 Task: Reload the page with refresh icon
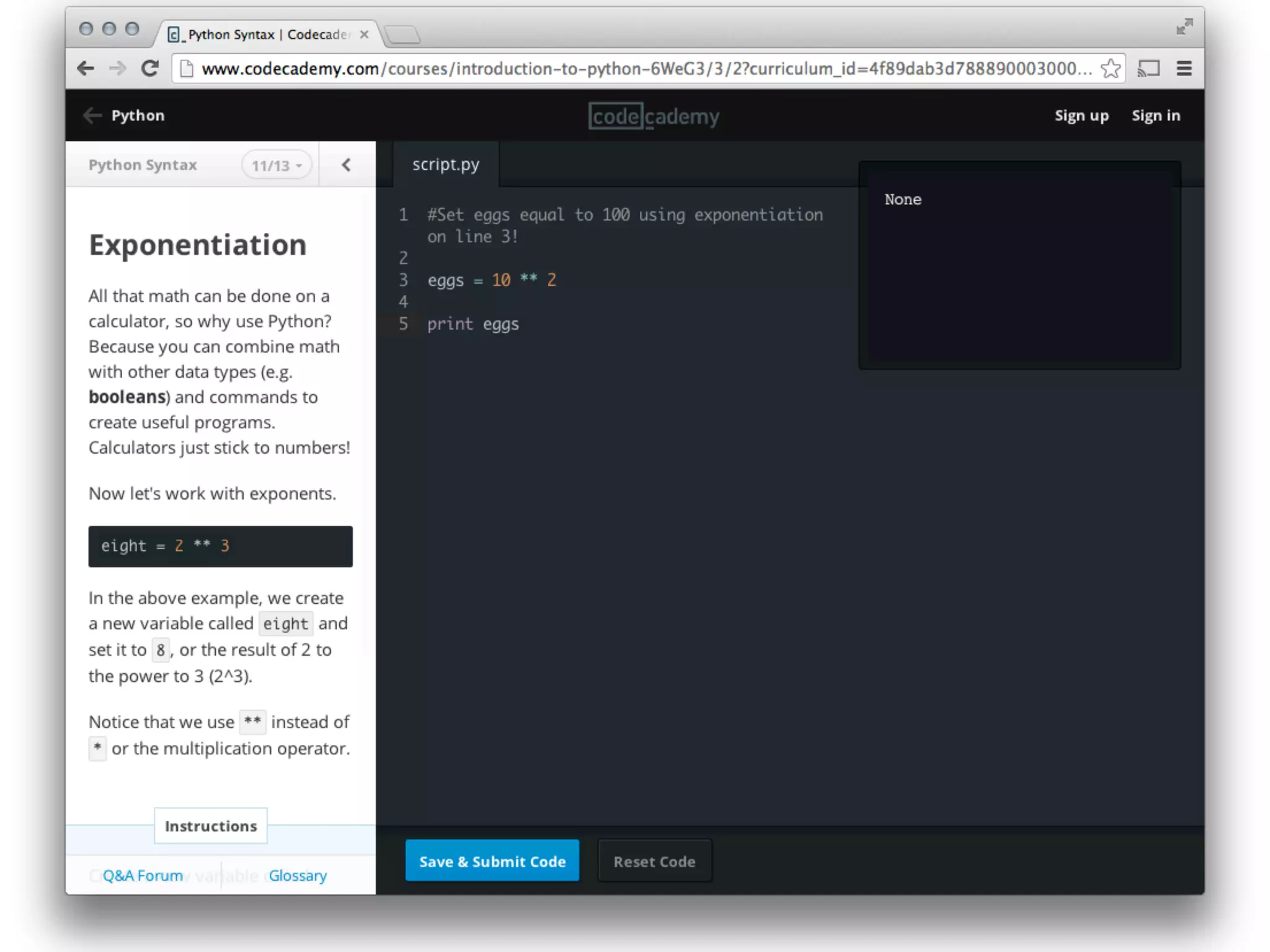(x=150, y=68)
